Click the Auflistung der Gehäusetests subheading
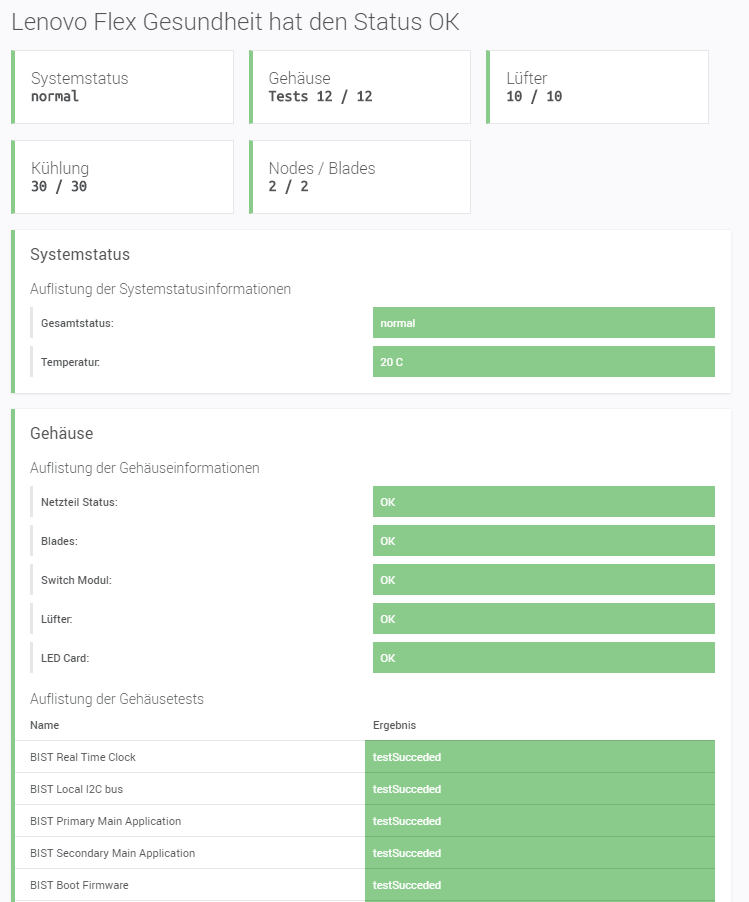This screenshot has width=749, height=902. (117, 699)
